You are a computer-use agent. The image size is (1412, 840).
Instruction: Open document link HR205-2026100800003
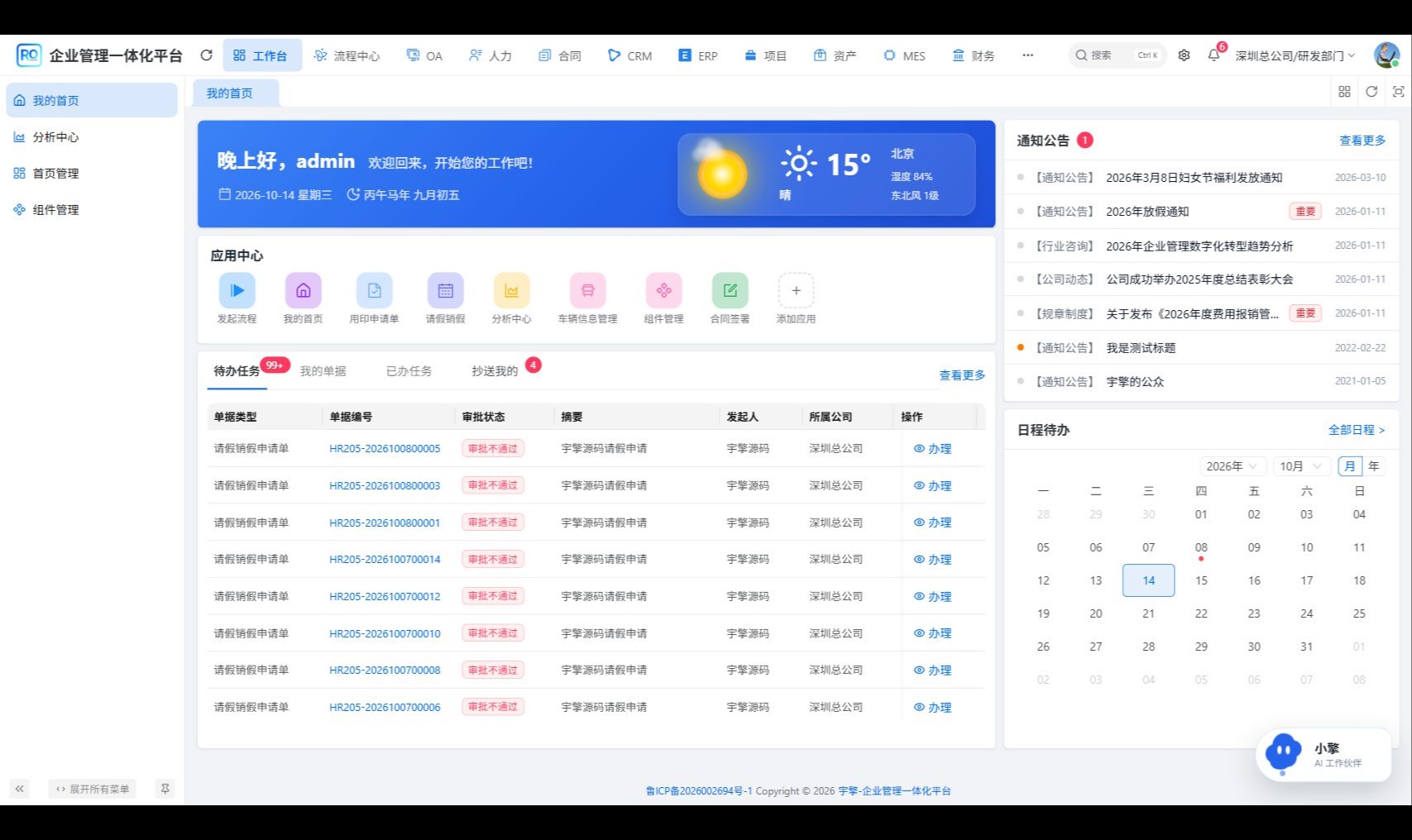click(x=385, y=486)
